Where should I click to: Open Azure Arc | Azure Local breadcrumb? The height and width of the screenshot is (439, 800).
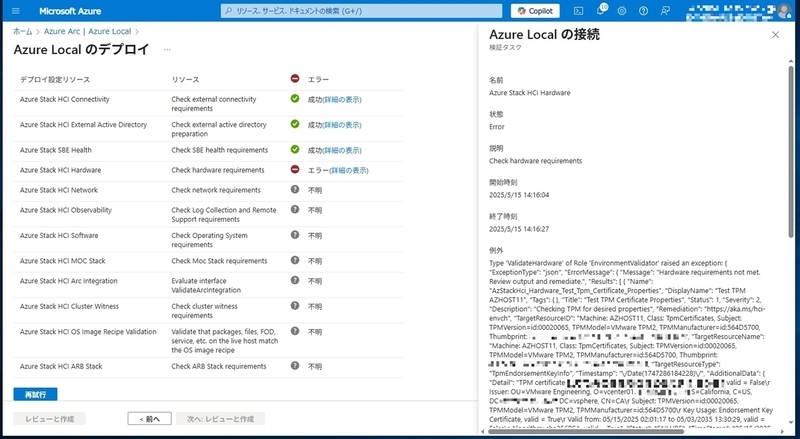click(x=87, y=31)
